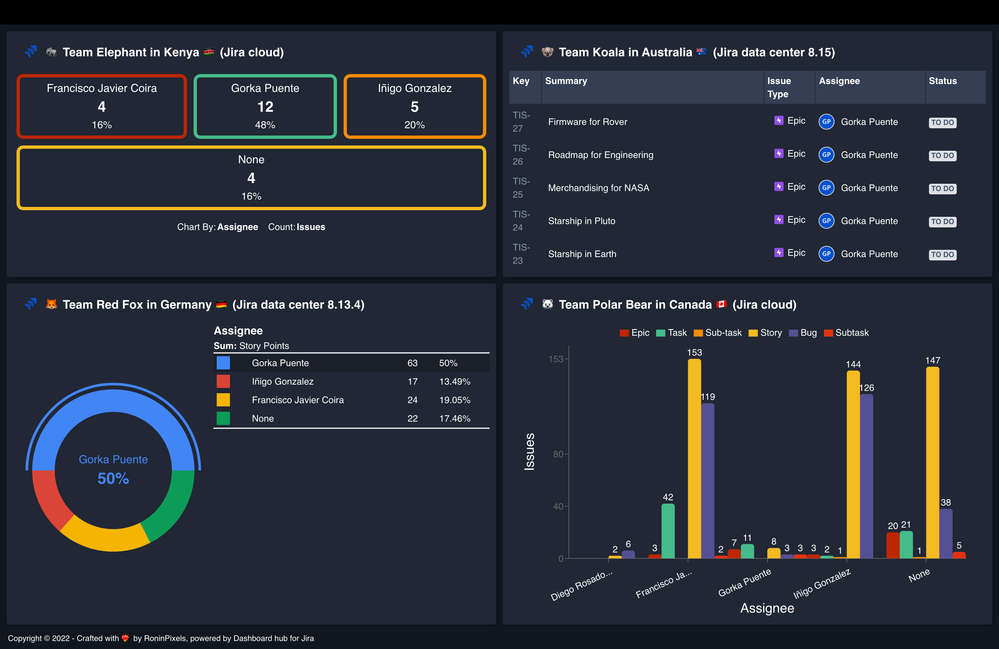Click the 42 Task bar in bar chart
Viewport: 999px width, 649px height.
668,531
